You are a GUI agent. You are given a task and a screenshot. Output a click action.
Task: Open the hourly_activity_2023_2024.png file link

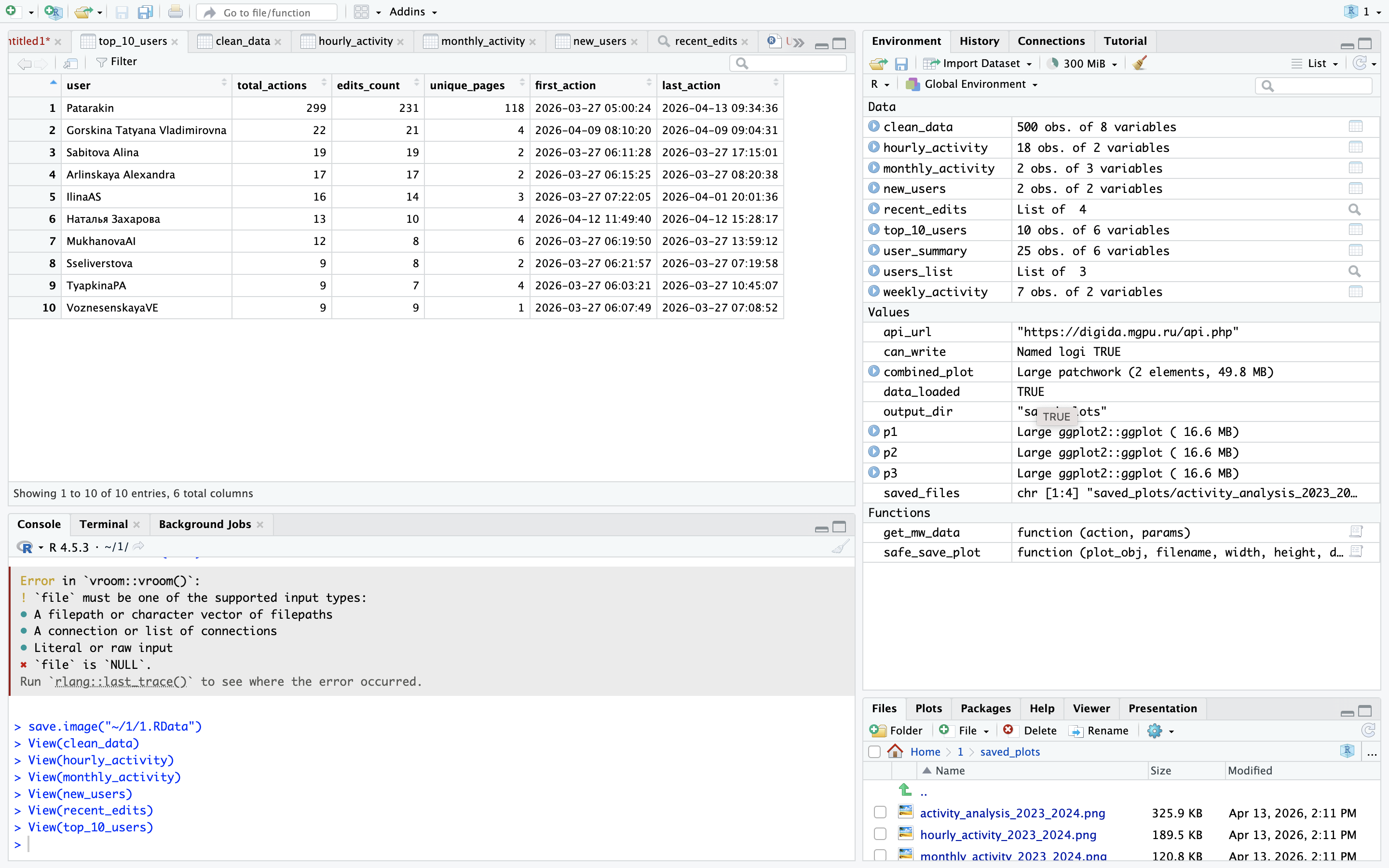coord(1008,835)
